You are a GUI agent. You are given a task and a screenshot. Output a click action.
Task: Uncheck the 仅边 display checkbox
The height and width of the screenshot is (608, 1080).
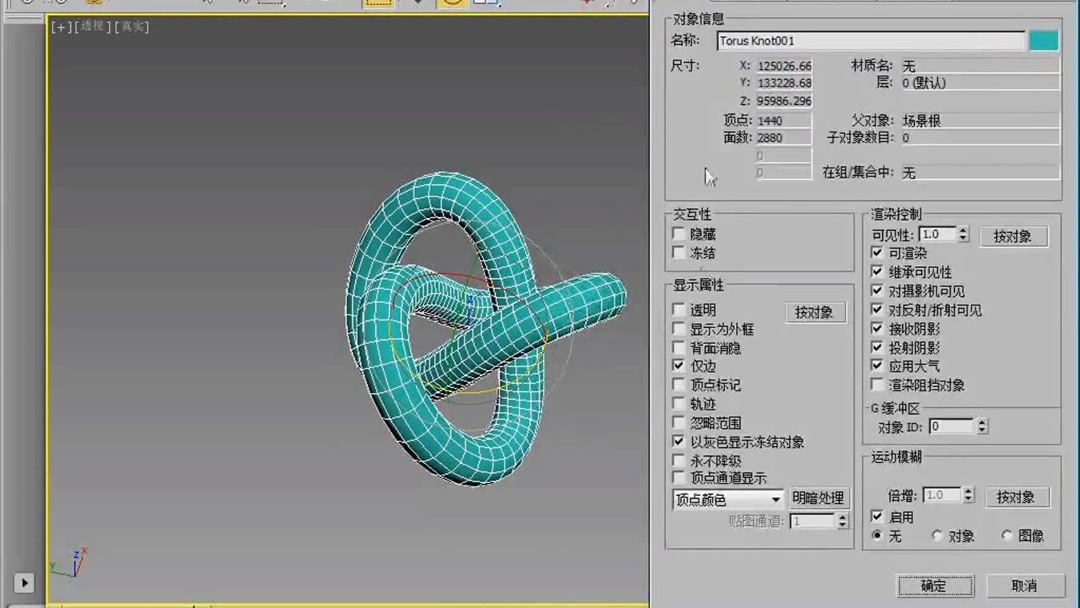[678, 365]
